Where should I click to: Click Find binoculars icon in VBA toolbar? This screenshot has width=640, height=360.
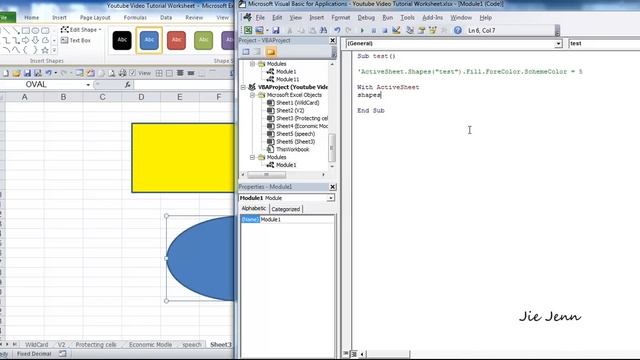324,30
